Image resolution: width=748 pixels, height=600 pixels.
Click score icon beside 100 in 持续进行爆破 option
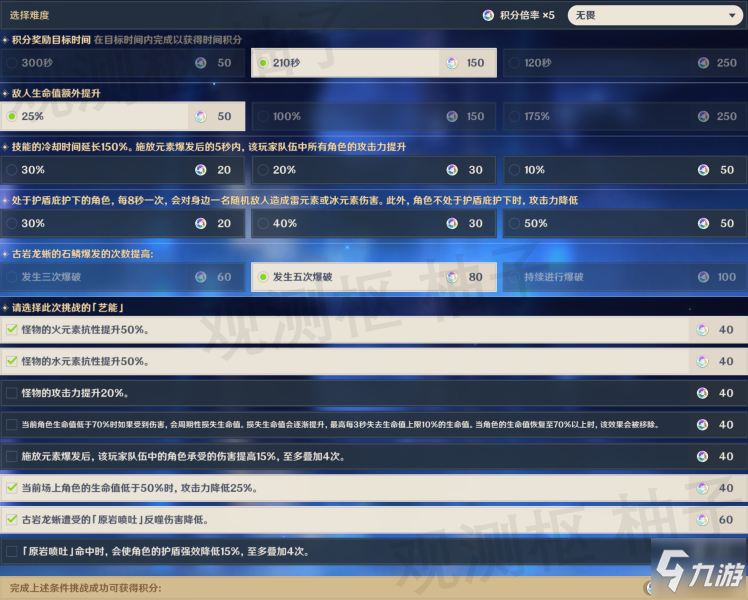coord(703,277)
